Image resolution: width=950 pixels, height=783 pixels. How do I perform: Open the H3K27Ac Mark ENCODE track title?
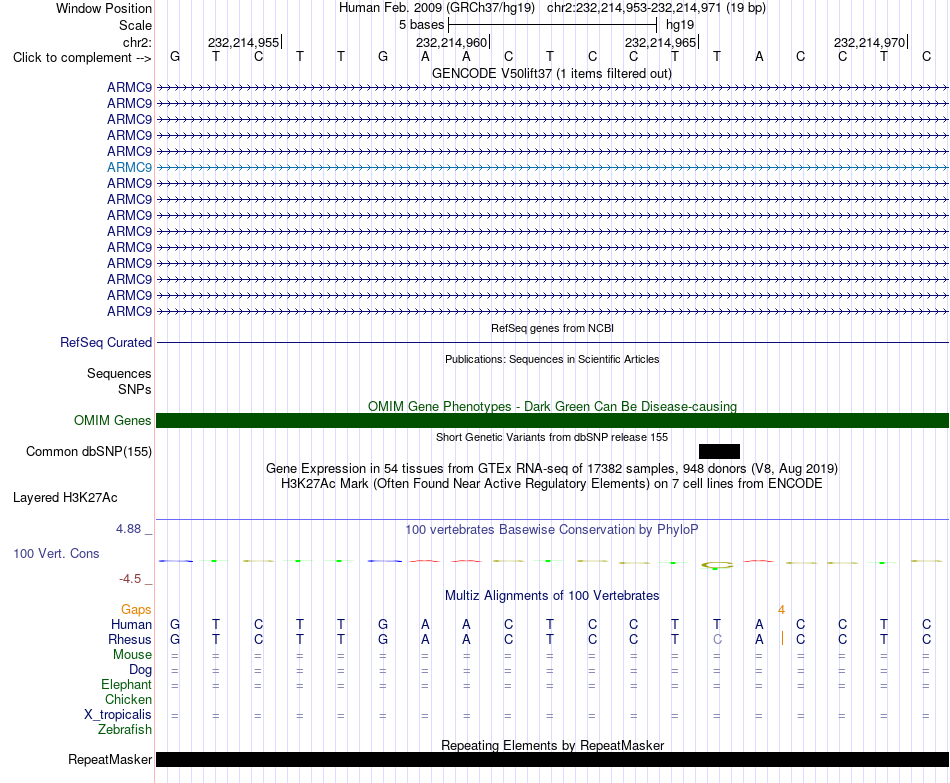[552, 484]
